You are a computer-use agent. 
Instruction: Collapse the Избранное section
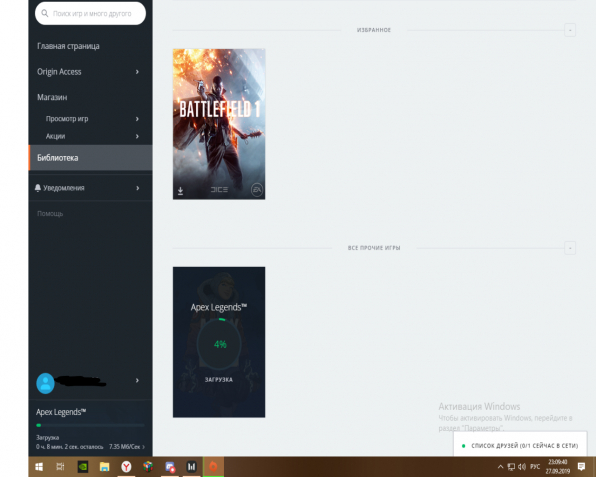coord(570,30)
